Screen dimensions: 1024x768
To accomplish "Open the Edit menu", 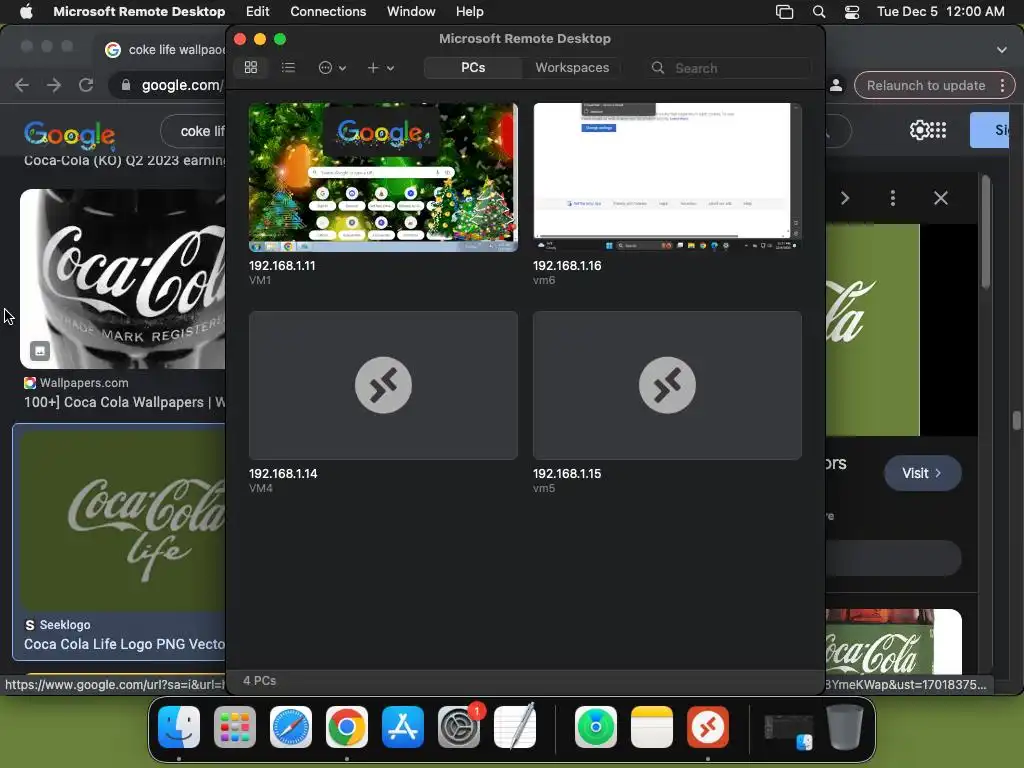I will 257,12.
